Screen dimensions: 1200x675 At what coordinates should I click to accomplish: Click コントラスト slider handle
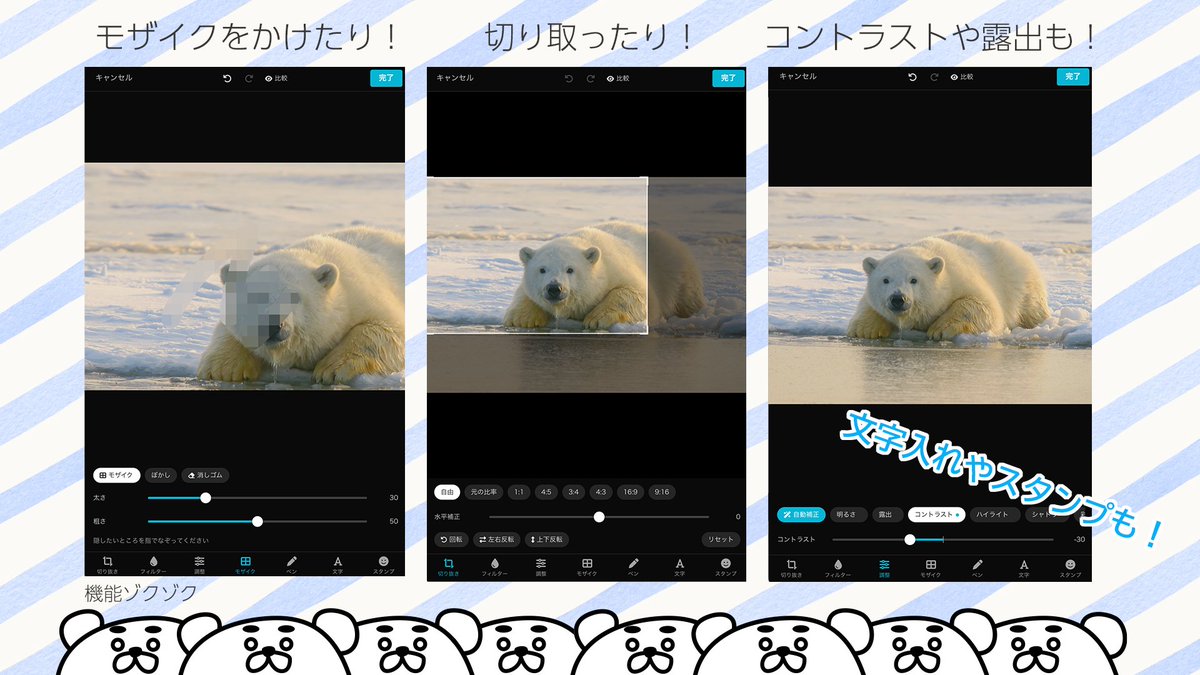pyautogui.click(x=910, y=539)
